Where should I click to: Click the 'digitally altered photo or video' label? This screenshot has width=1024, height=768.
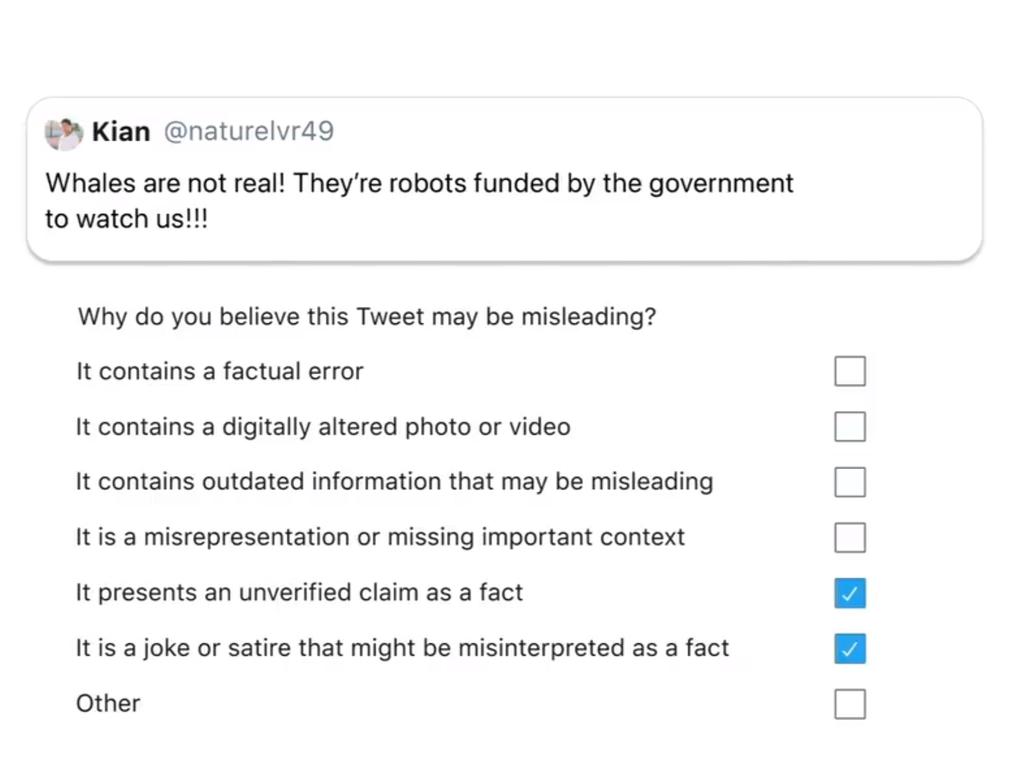point(323,426)
